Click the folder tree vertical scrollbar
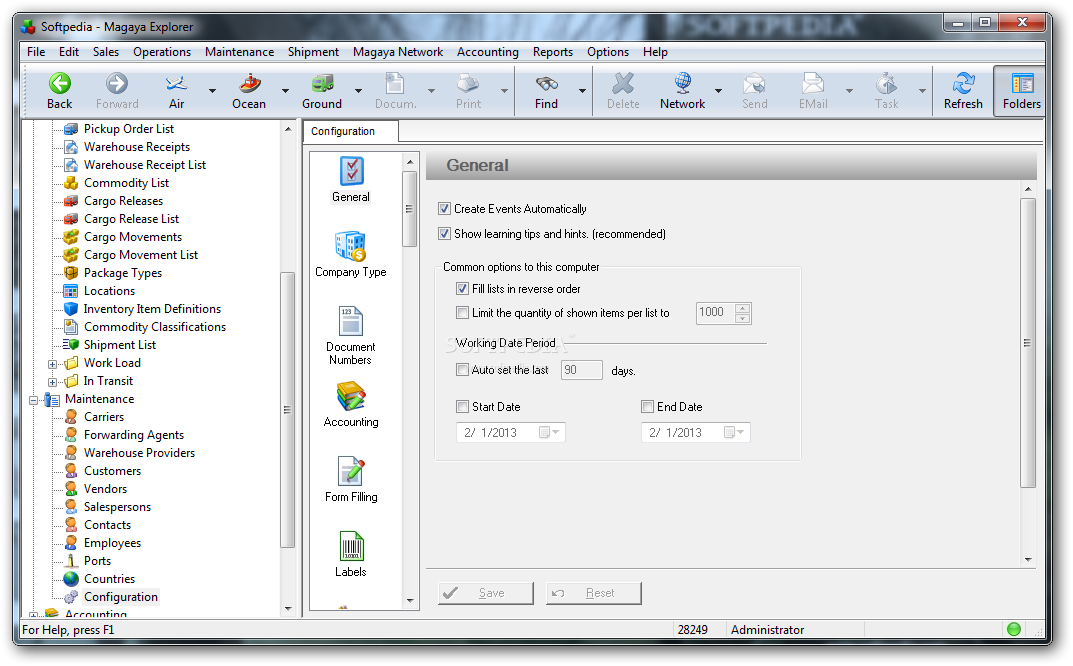Screen dimensions: 1073x666 pyautogui.click(x=288, y=410)
